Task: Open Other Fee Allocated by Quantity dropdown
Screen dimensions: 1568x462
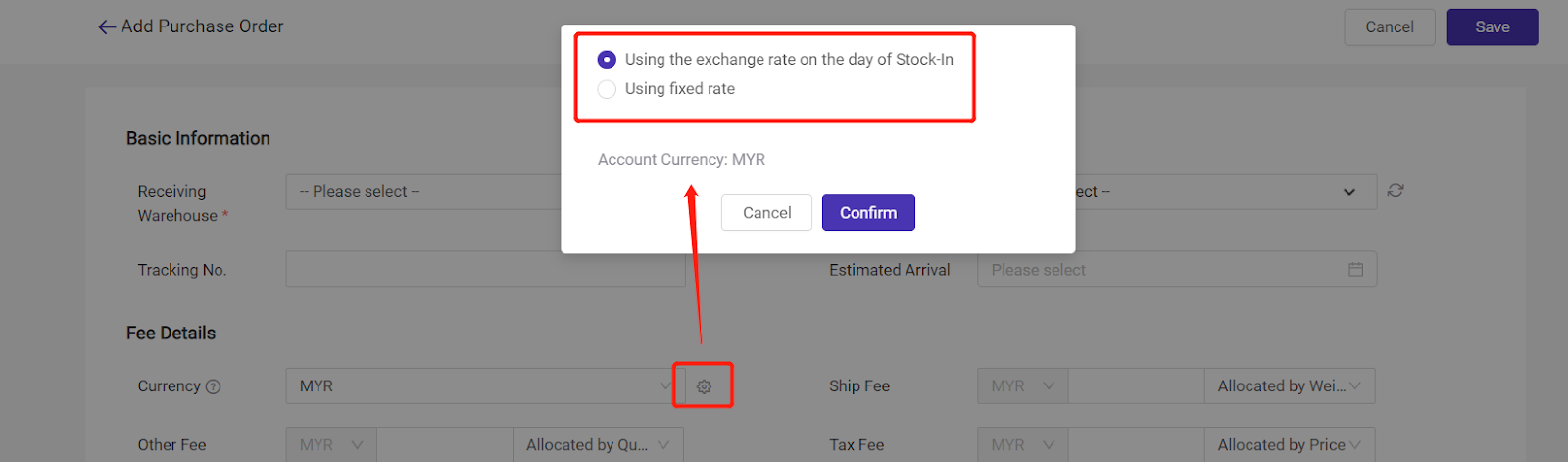Action: 597,445
